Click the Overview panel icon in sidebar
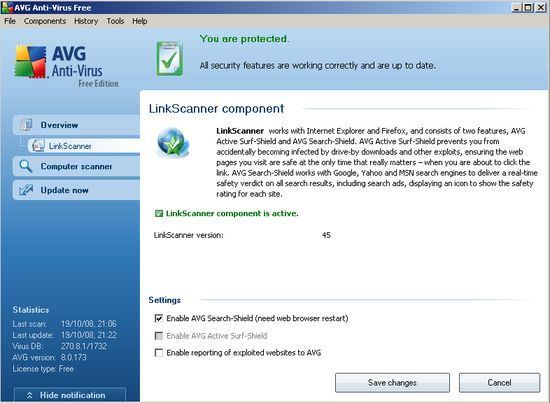This screenshot has height=403, width=550. click(x=26, y=125)
